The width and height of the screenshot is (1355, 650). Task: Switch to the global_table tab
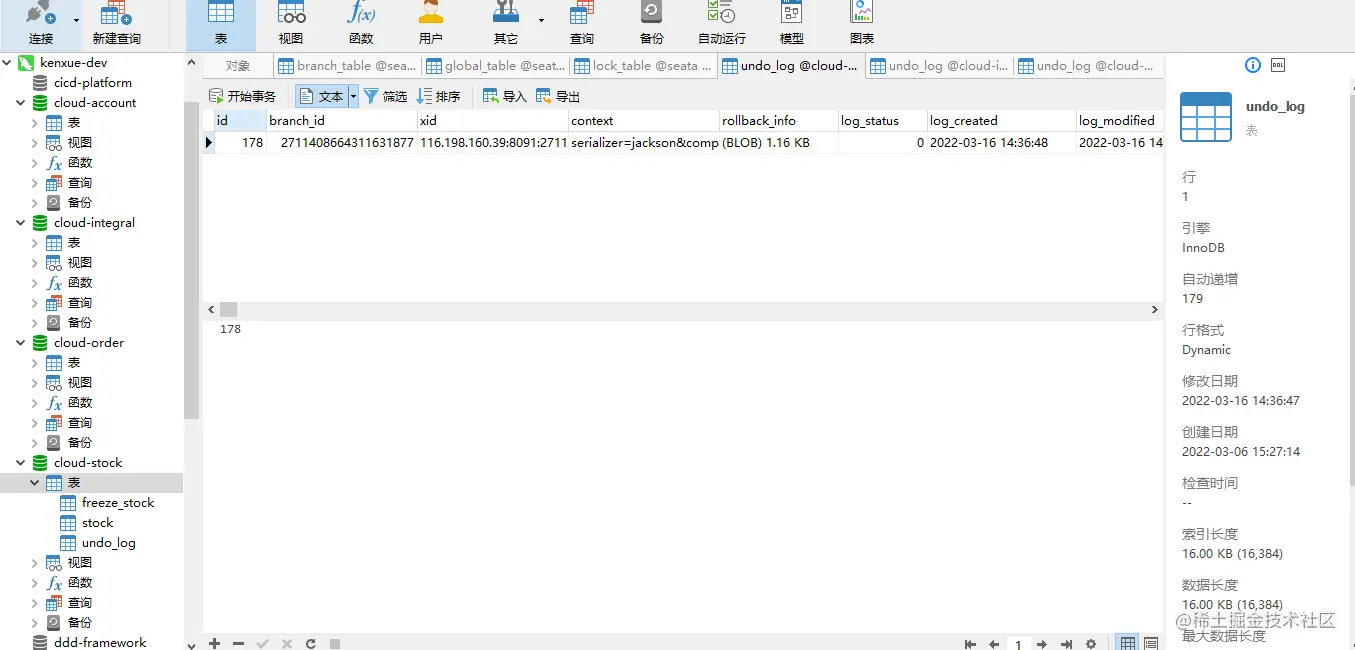point(495,66)
